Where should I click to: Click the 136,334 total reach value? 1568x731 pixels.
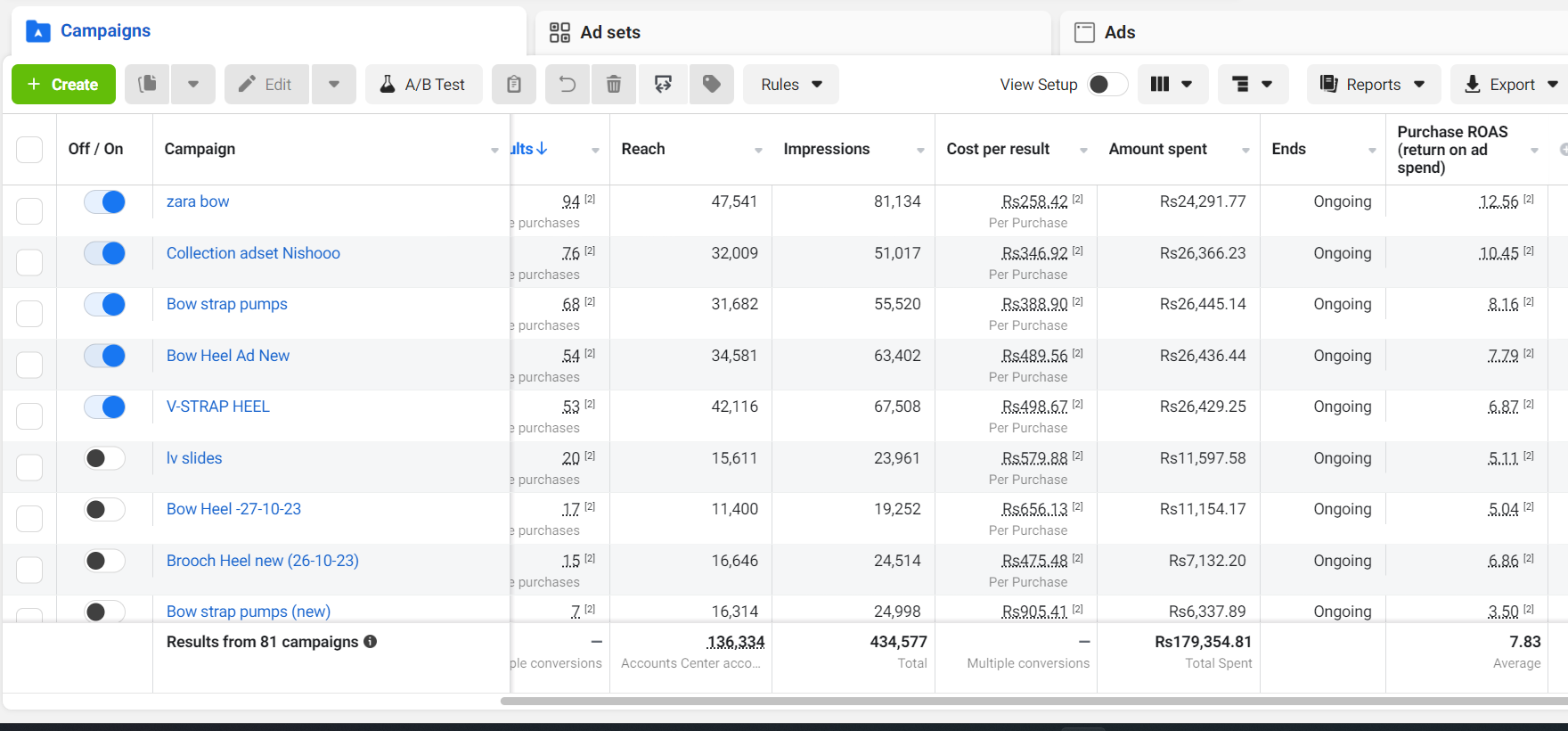point(735,642)
